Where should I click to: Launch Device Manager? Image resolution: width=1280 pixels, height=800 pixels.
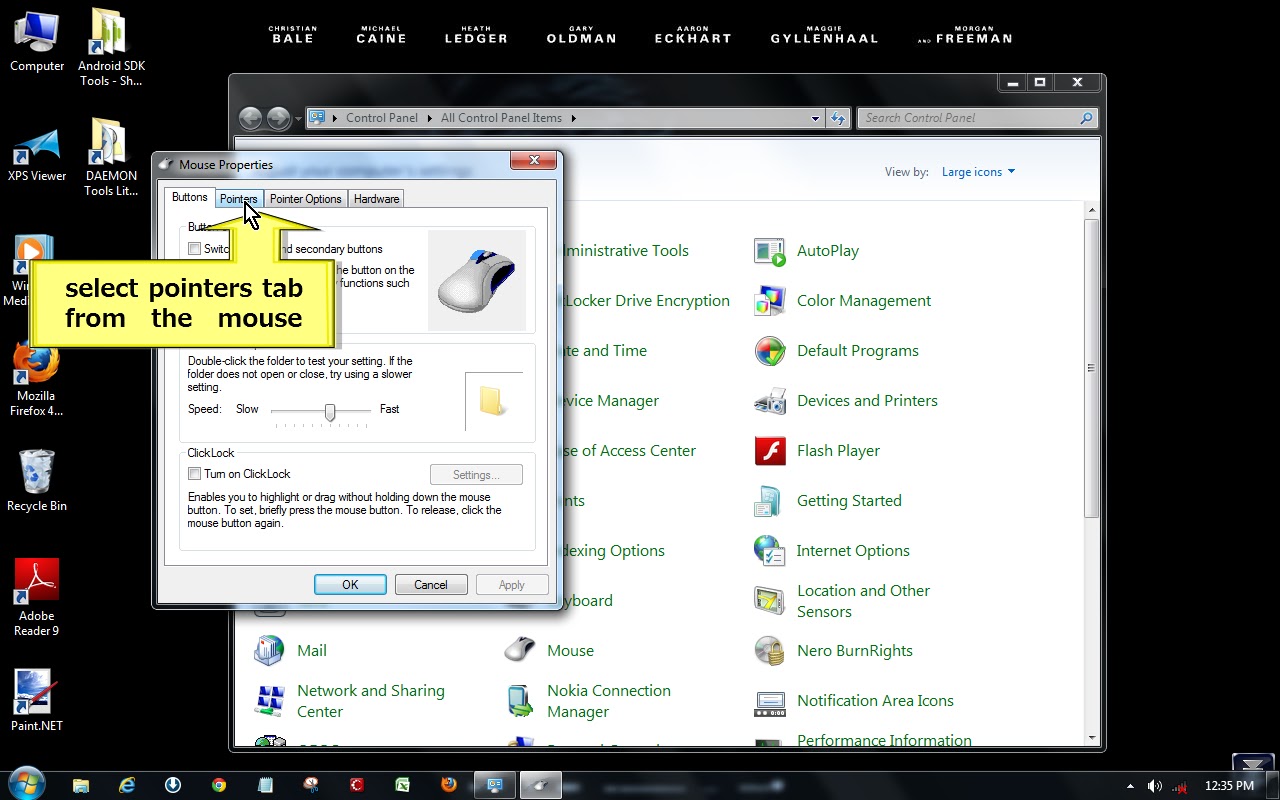pyautogui.click(x=611, y=400)
